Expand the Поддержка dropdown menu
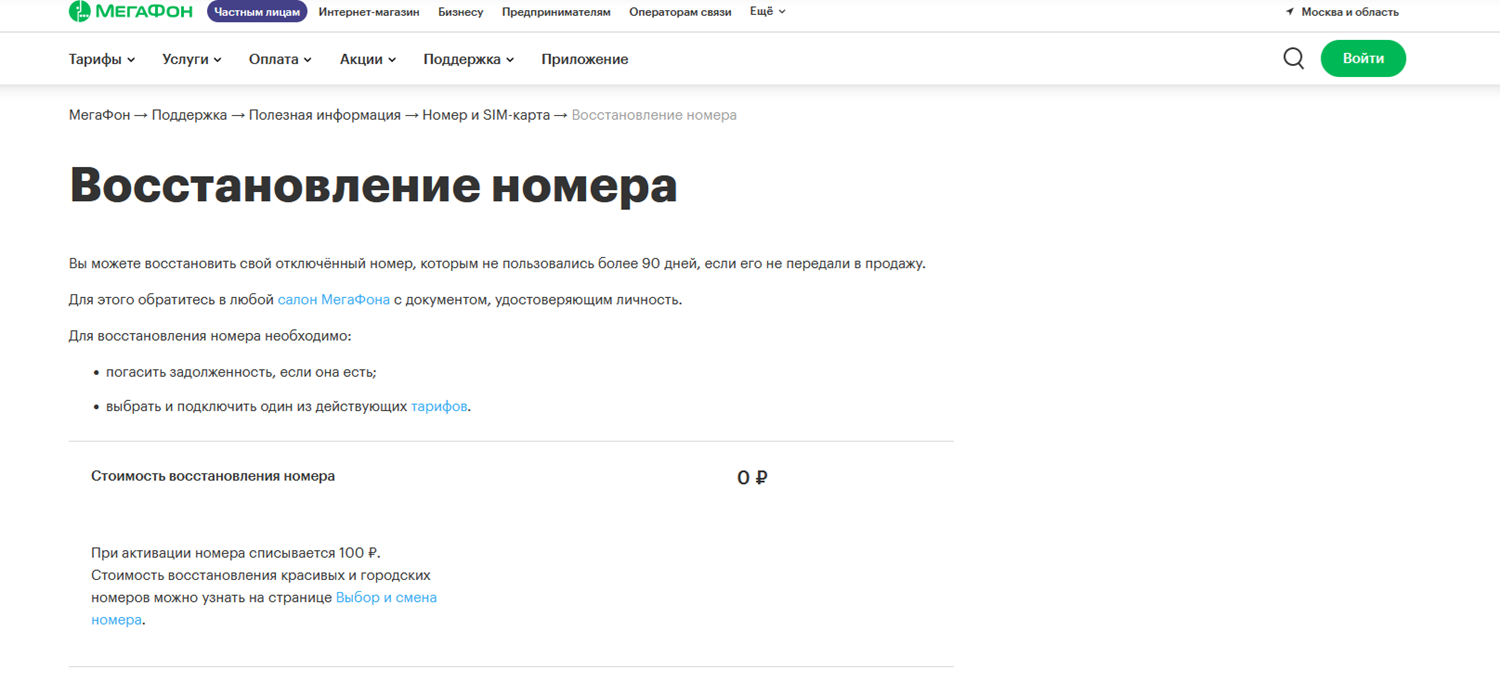Screen dimensions: 1500x682 (469, 59)
